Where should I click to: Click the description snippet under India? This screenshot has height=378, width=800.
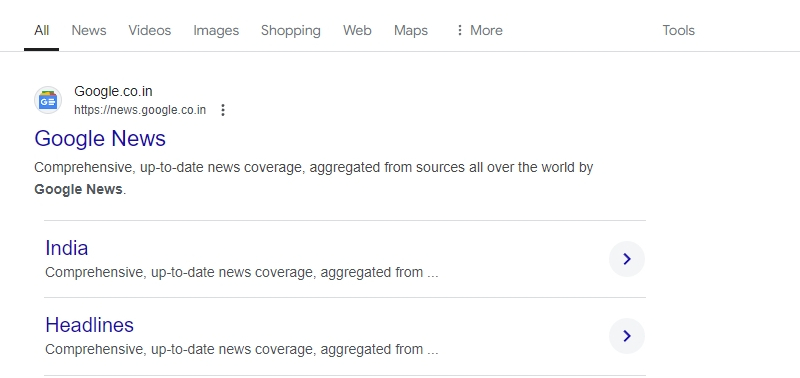241,272
